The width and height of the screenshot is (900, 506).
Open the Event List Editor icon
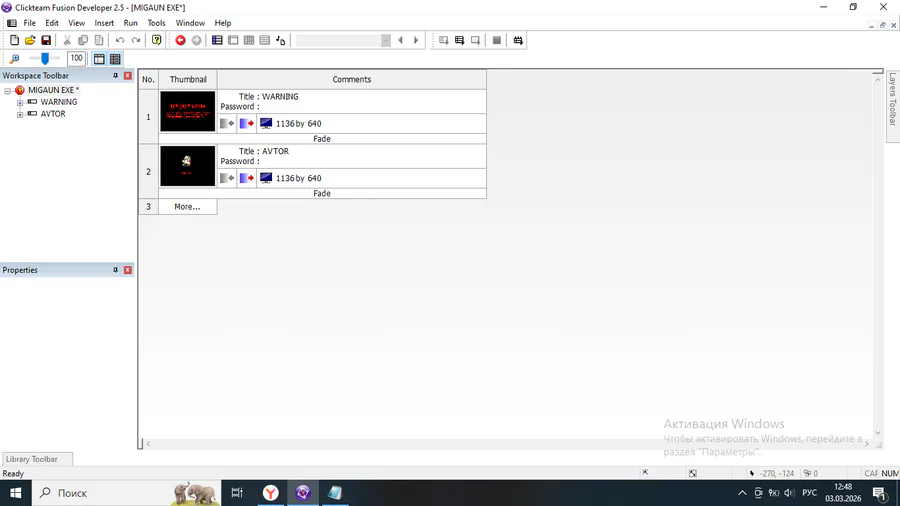tap(265, 40)
